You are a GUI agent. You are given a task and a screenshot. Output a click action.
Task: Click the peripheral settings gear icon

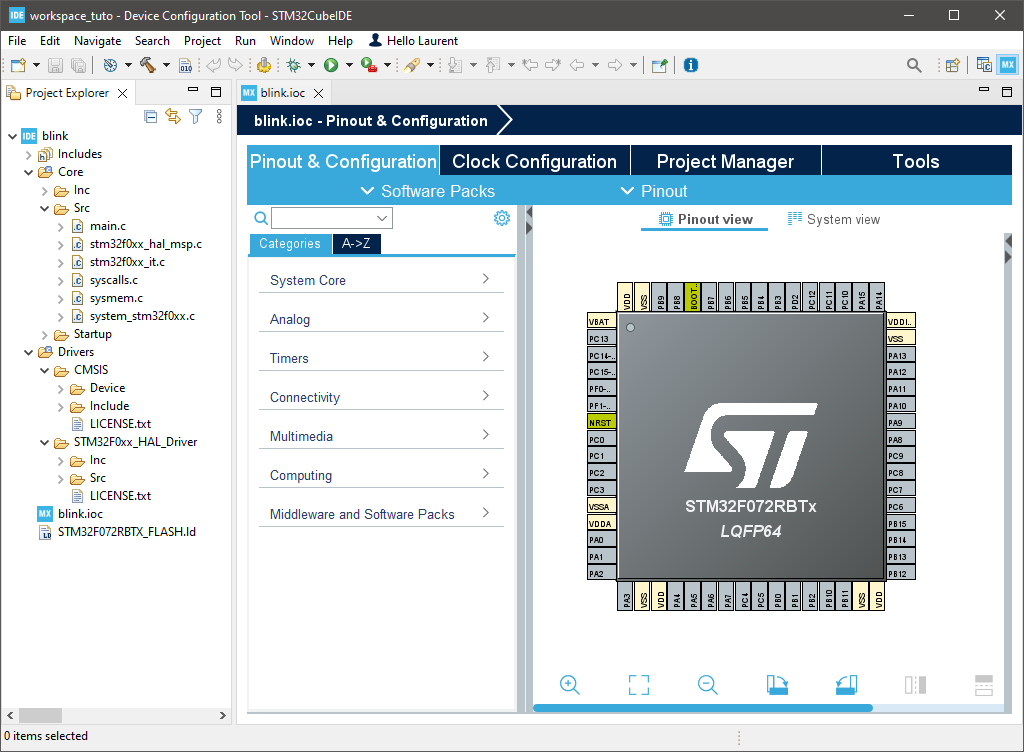502,218
